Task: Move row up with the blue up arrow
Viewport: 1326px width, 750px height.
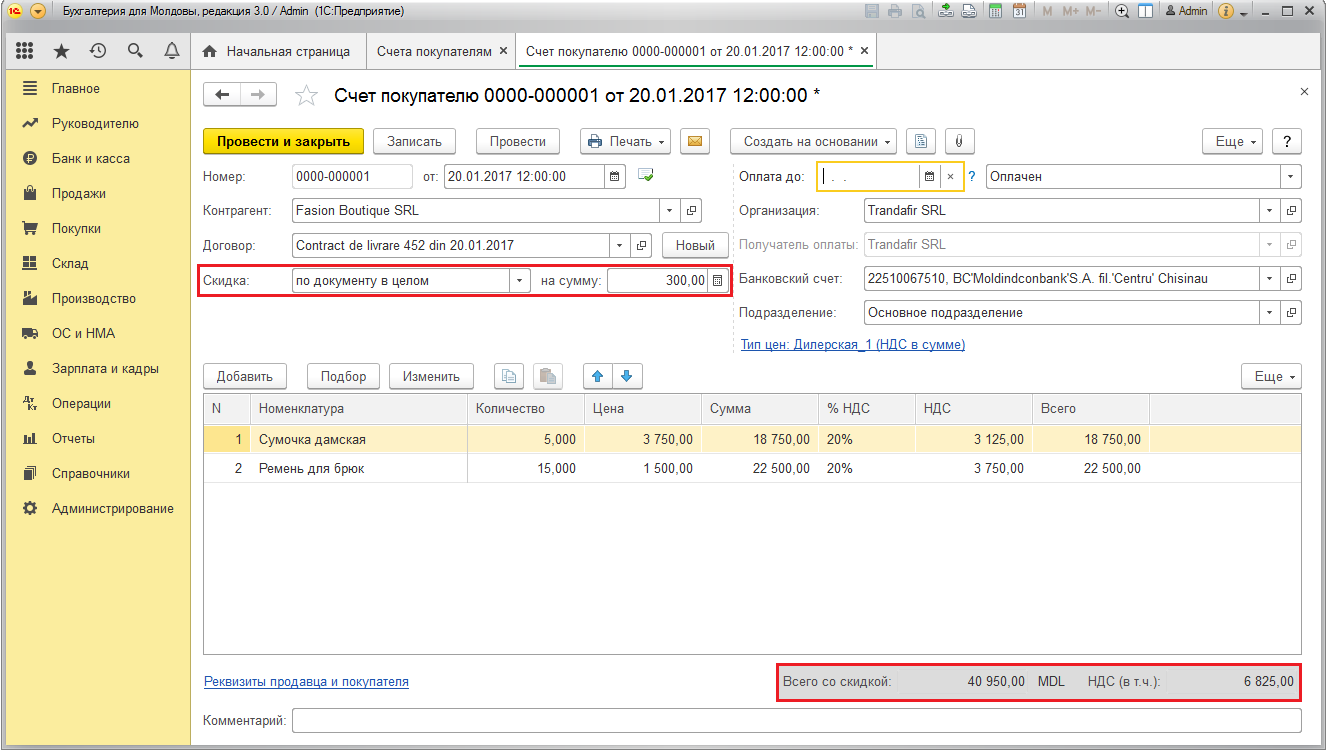Action: pos(598,376)
